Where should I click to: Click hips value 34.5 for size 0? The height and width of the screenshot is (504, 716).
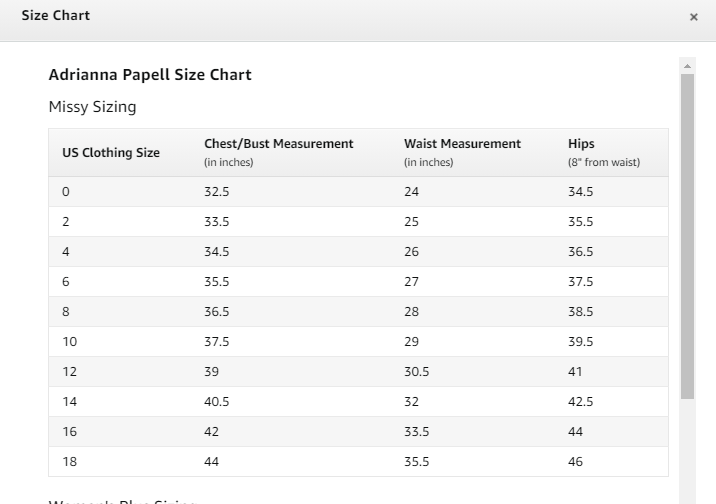click(x=580, y=192)
